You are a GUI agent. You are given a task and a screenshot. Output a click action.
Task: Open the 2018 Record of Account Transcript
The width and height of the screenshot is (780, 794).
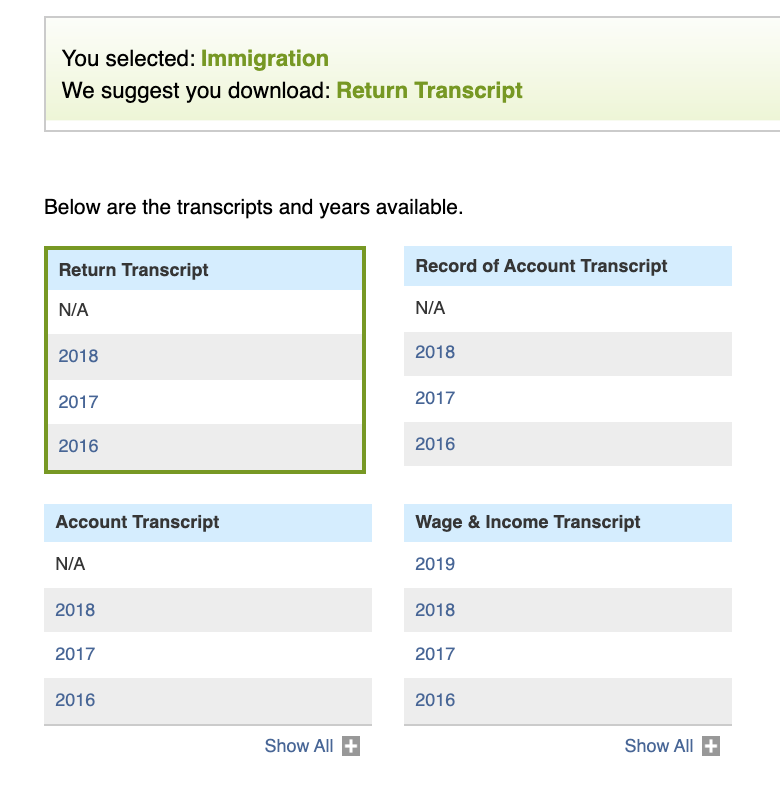pos(435,352)
